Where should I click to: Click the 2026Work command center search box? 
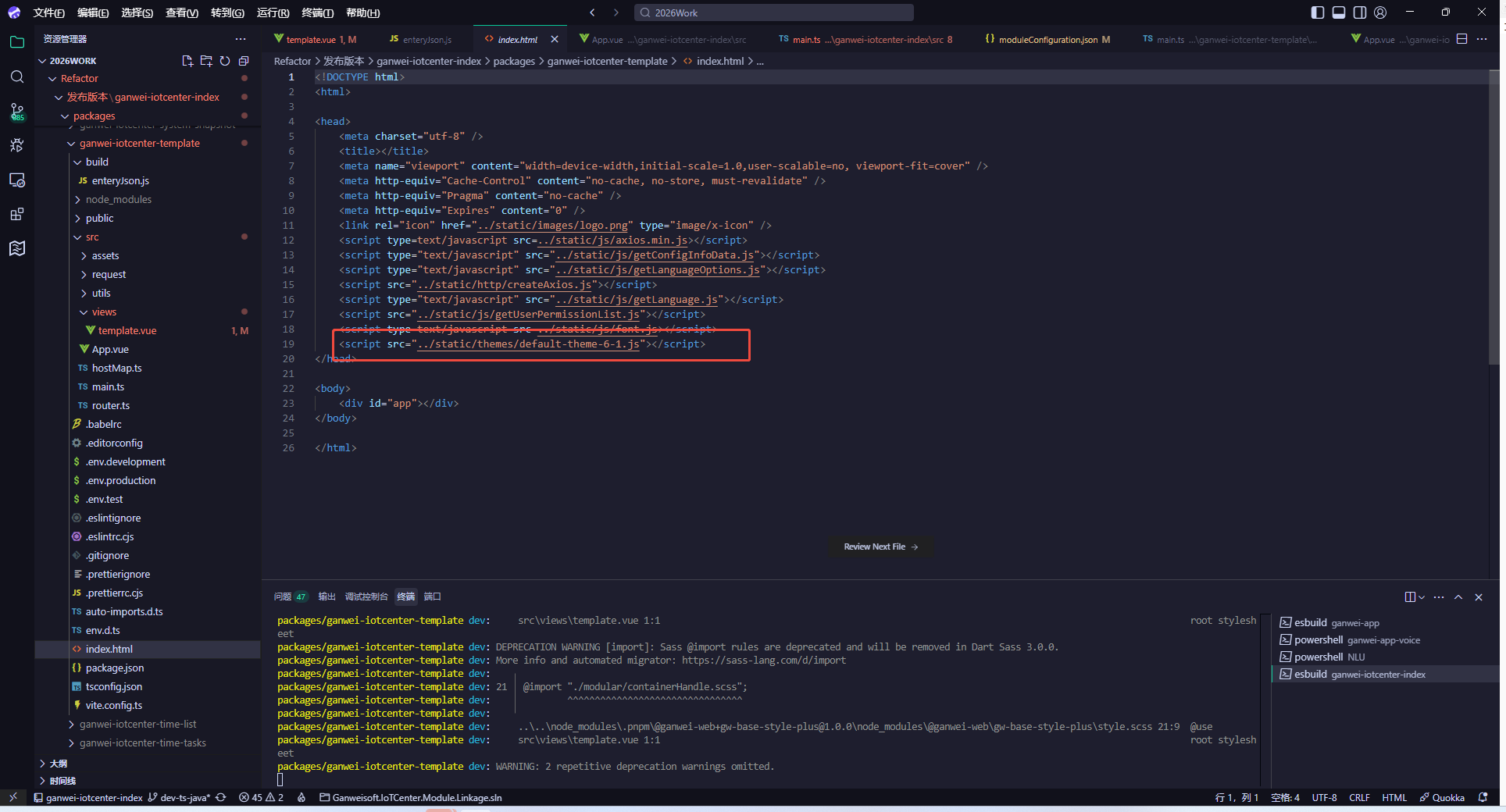(x=773, y=12)
